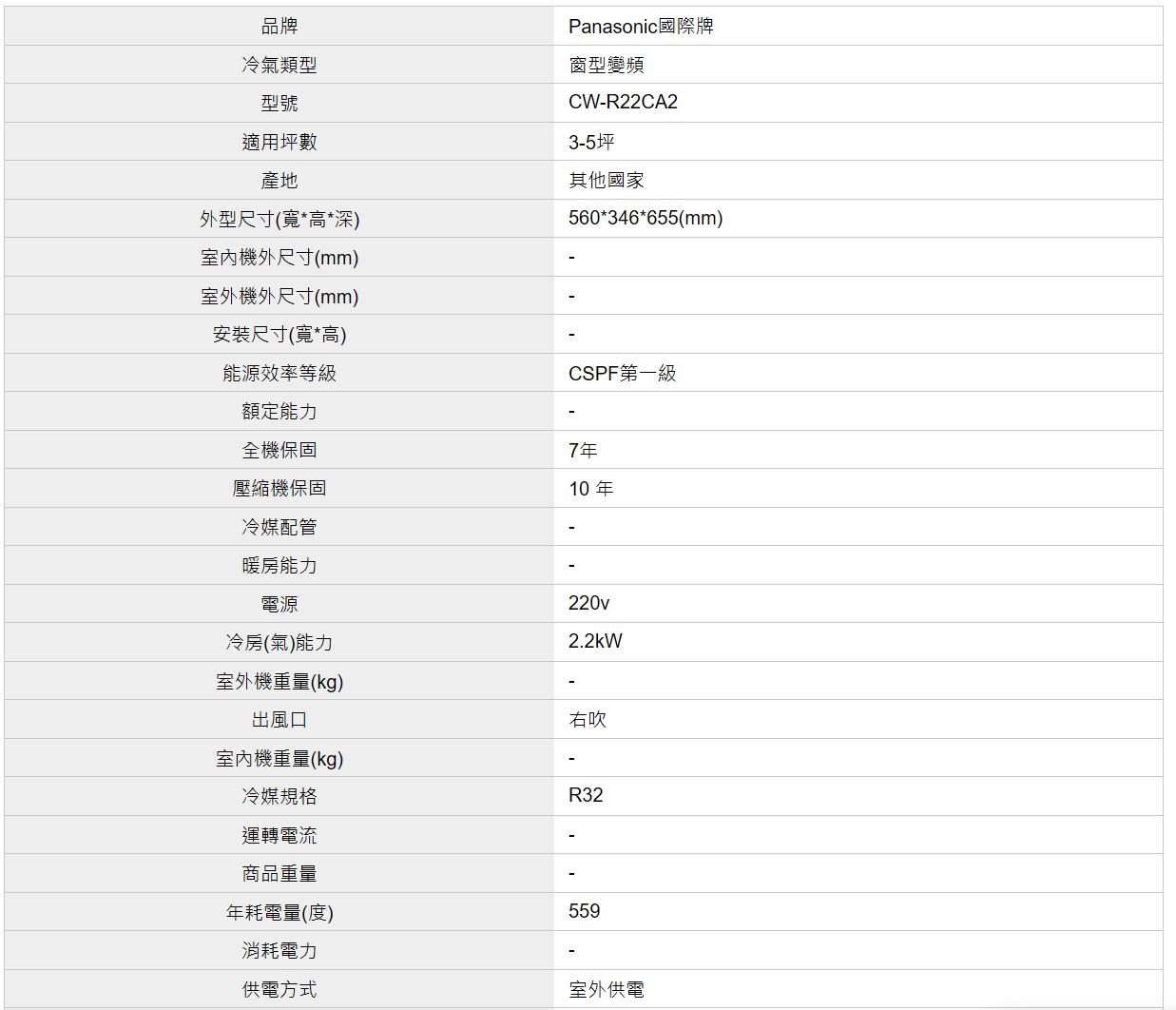Select the R32 refrigerant value
The image size is (1176, 1010).
(586, 795)
